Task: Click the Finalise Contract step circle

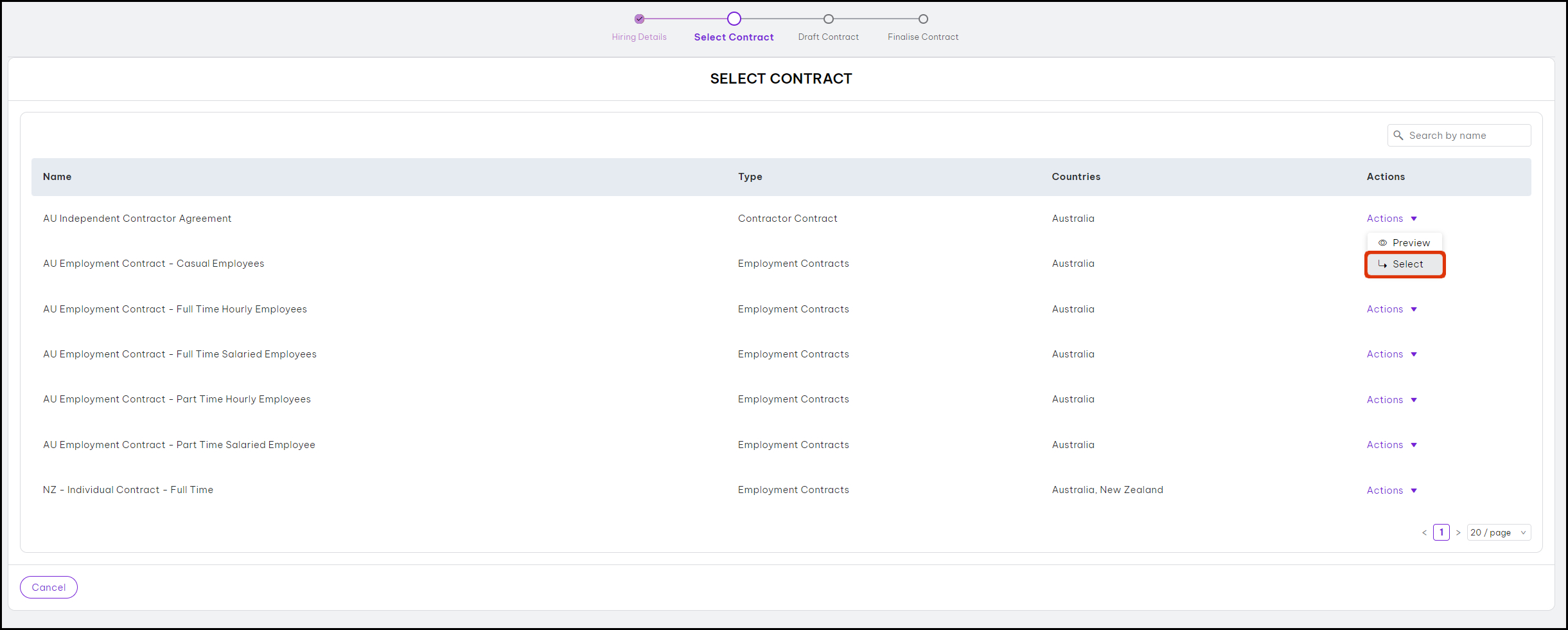Action: point(922,19)
